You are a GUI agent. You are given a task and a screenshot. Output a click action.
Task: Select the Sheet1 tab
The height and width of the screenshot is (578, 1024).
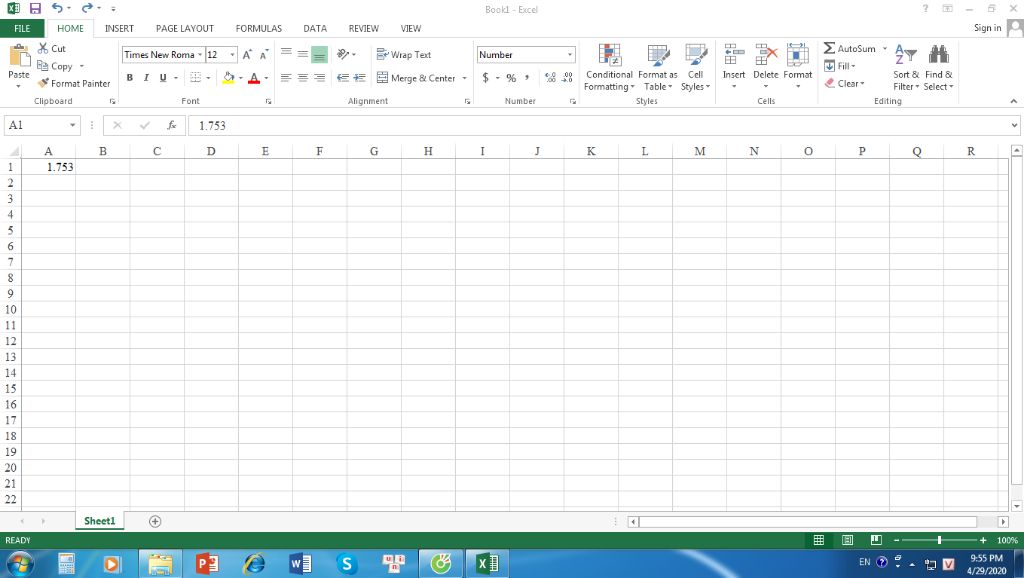[99, 521]
